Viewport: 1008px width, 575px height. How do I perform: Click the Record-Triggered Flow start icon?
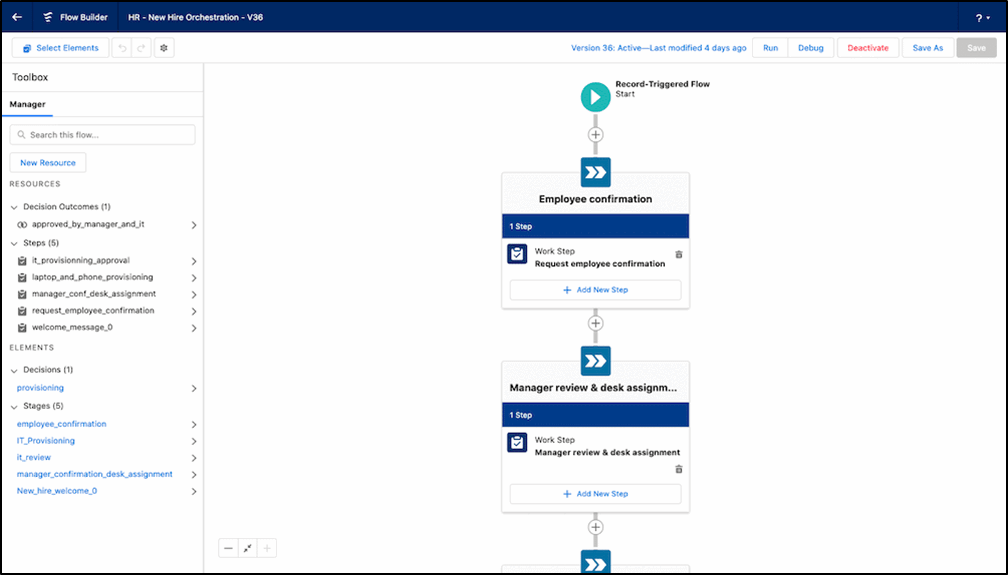pyautogui.click(x=595, y=96)
